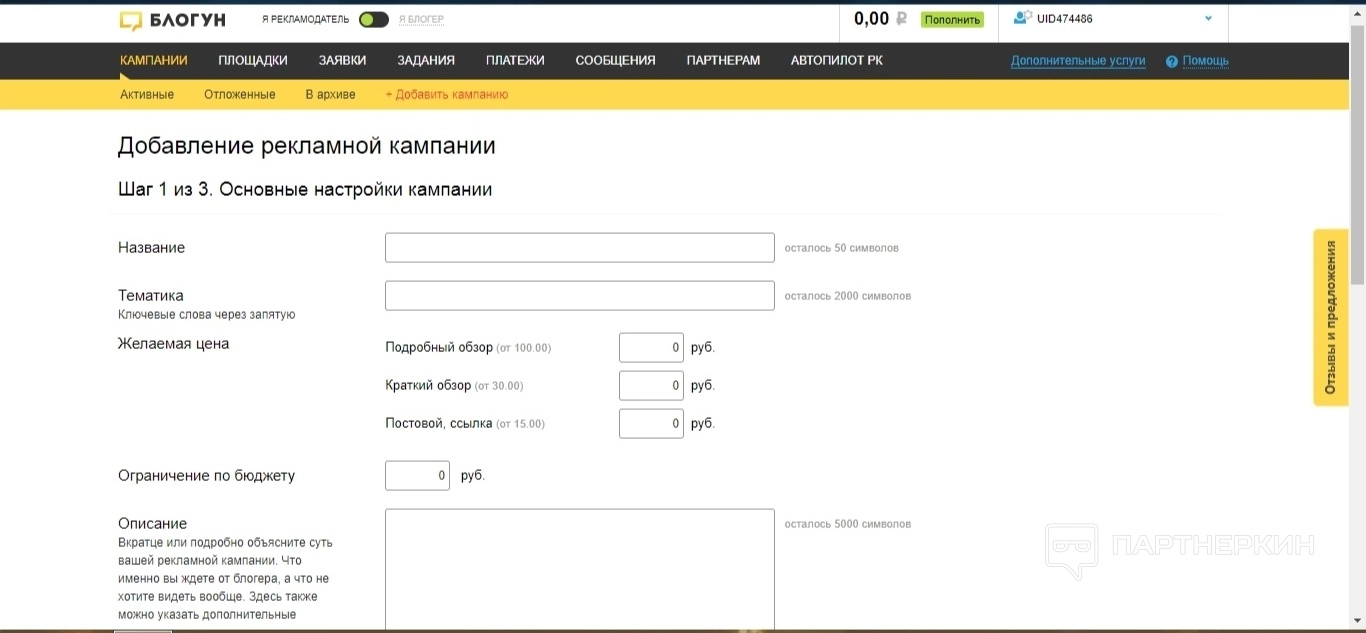
Task: Click 'Ключевые слова через запятую' hint
Action: [206, 314]
